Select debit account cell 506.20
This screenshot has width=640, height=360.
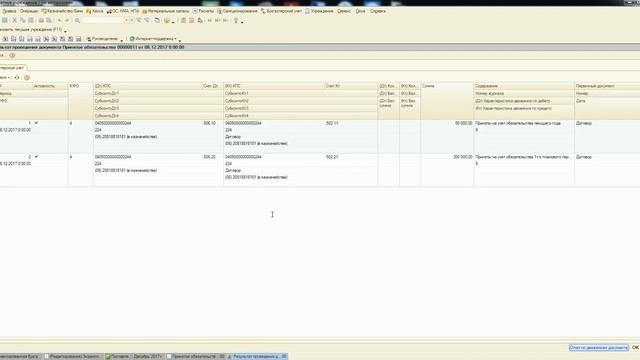pos(209,157)
